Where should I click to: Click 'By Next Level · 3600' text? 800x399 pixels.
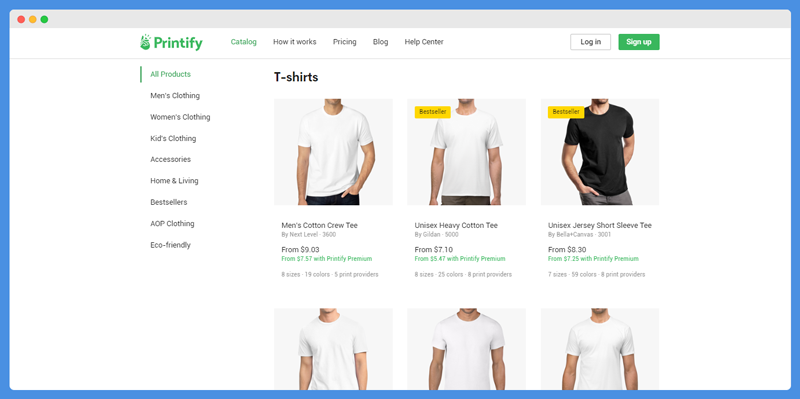[309, 235]
